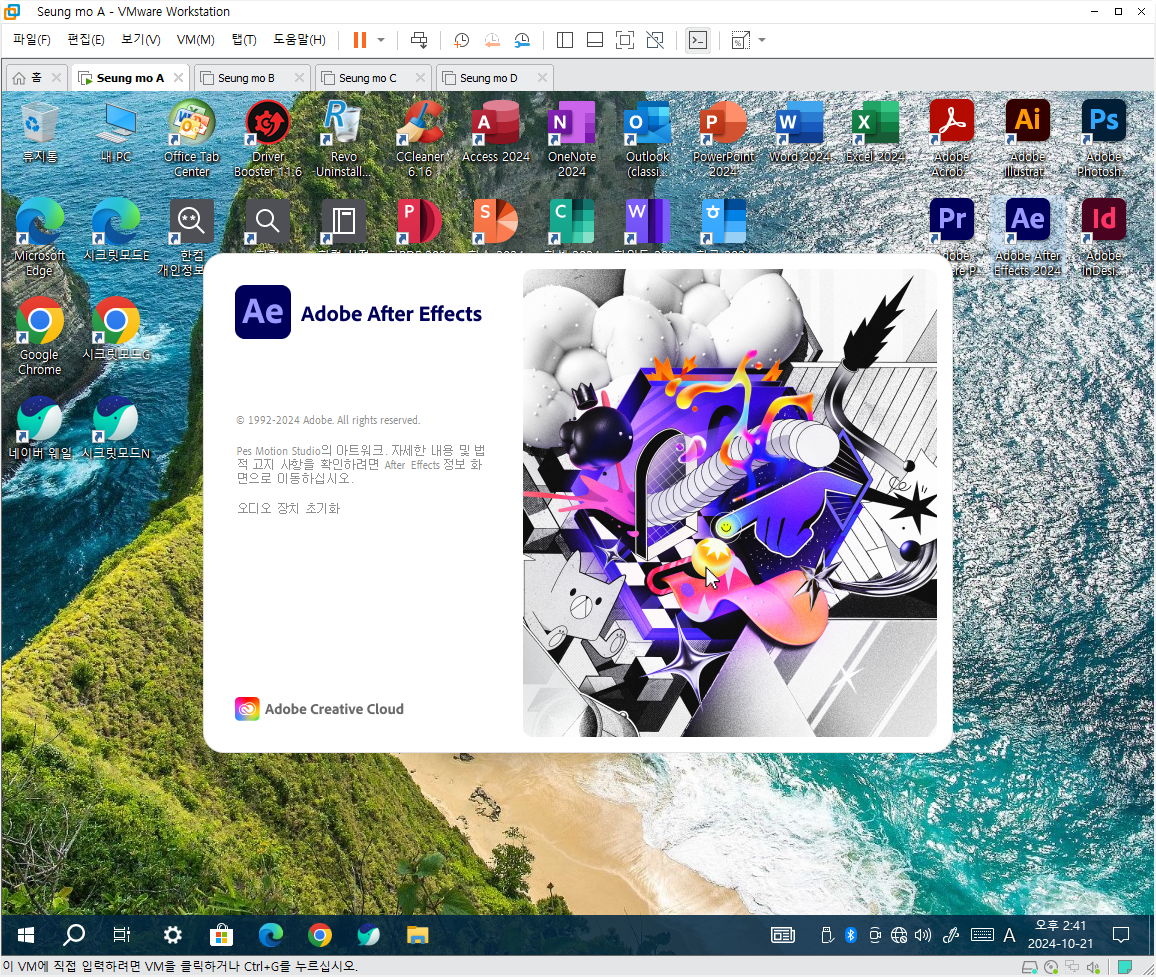Click the VMware pause button
The height and width of the screenshot is (977, 1156).
point(360,40)
